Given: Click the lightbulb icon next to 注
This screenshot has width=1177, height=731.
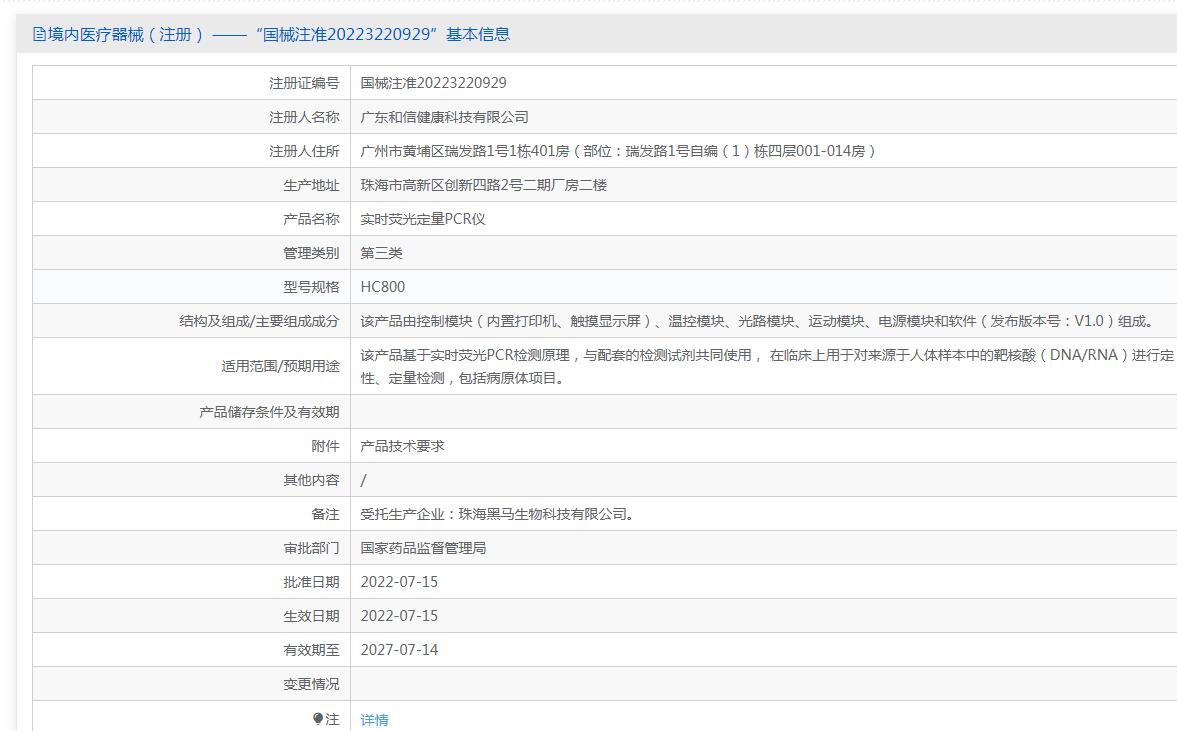Looking at the screenshot, I should (318, 719).
